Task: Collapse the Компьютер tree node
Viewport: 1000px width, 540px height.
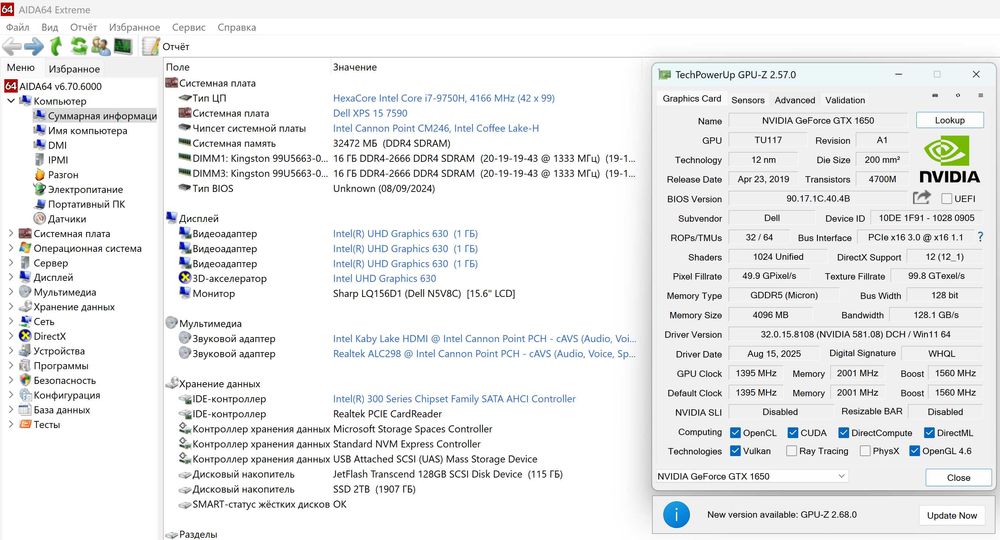Action: (11, 101)
